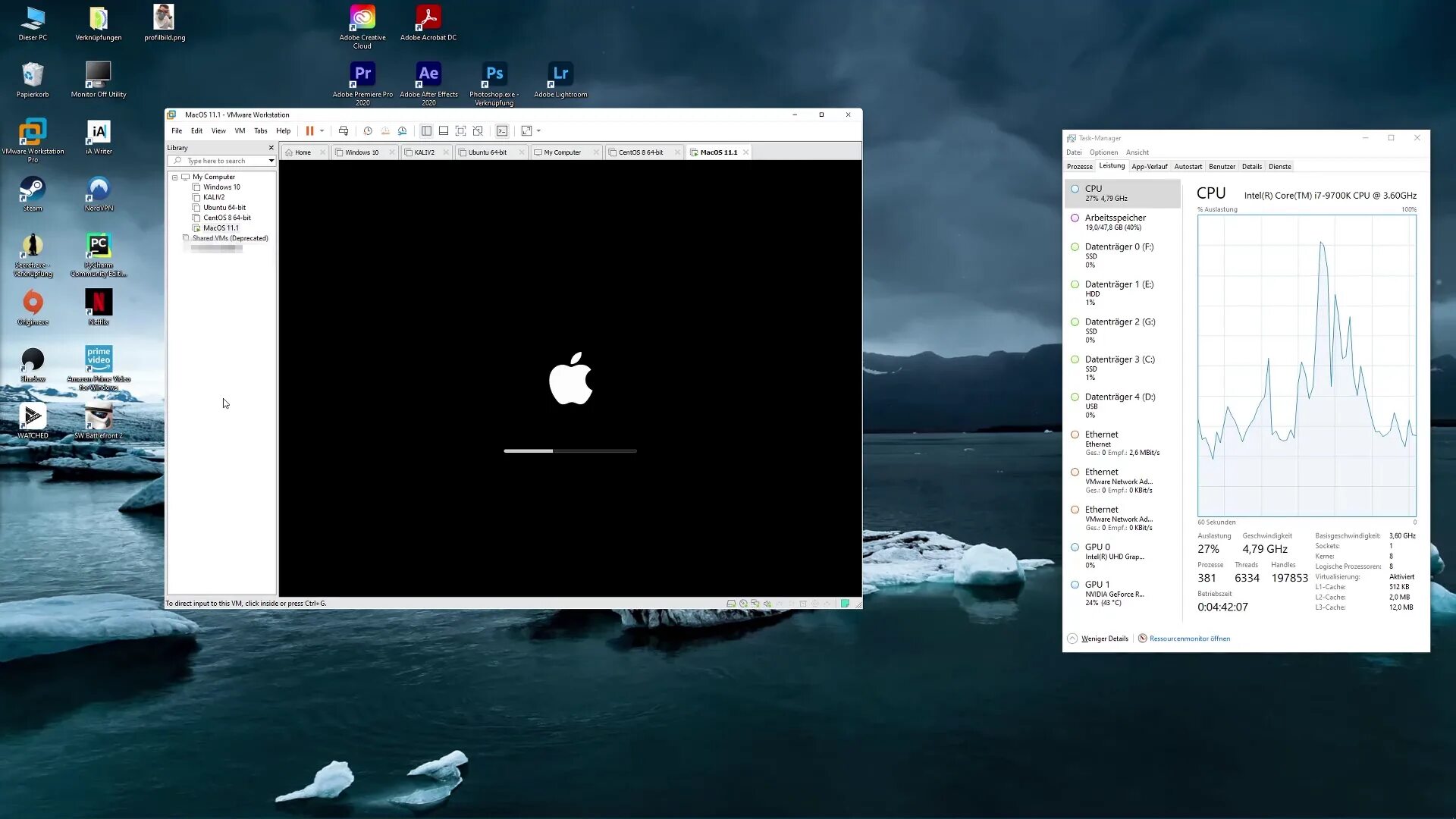Revert VM to previous snapshot icon
This screenshot has width=1456, height=819.
coord(385,131)
